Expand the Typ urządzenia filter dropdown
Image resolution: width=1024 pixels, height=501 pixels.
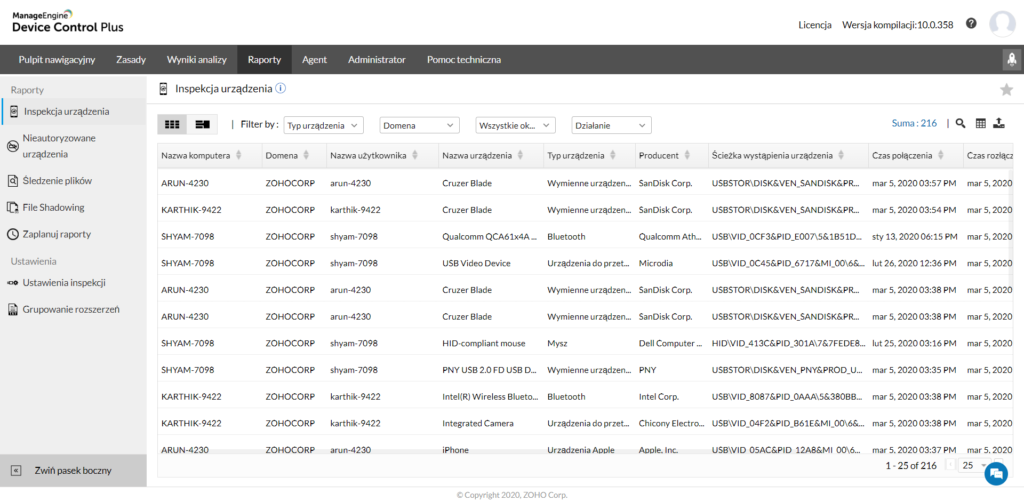click(323, 125)
